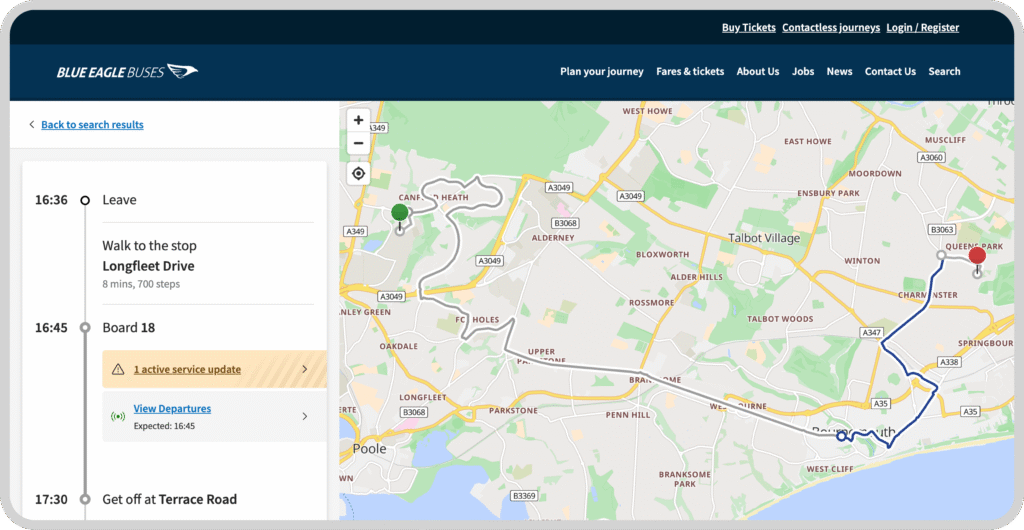
Task: Click the service update warning triangle icon
Action: point(118,370)
